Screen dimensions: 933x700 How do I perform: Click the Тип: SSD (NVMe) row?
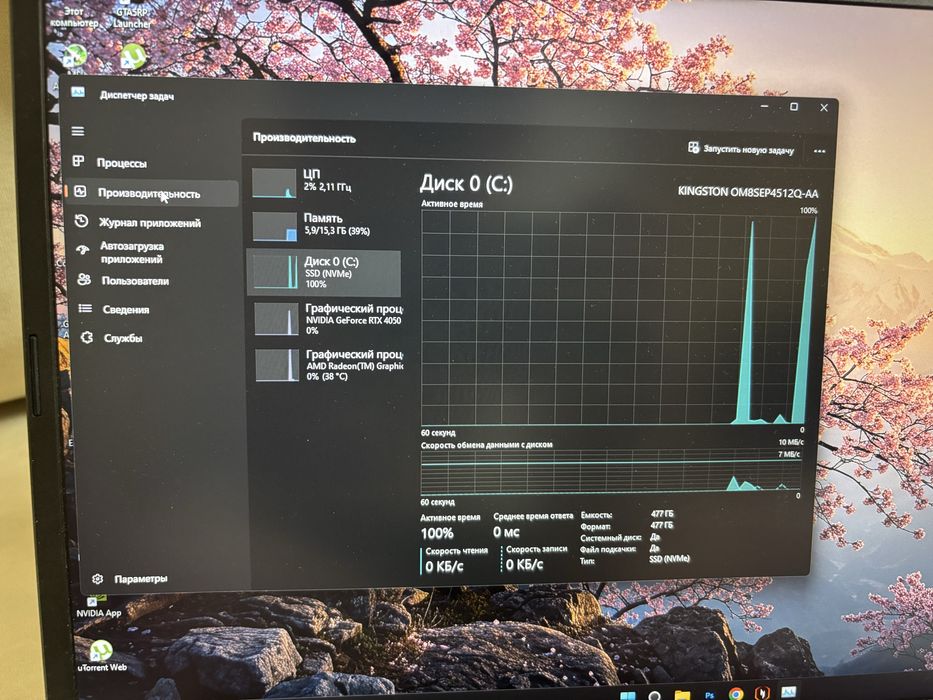pyautogui.click(x=634, y=560)
